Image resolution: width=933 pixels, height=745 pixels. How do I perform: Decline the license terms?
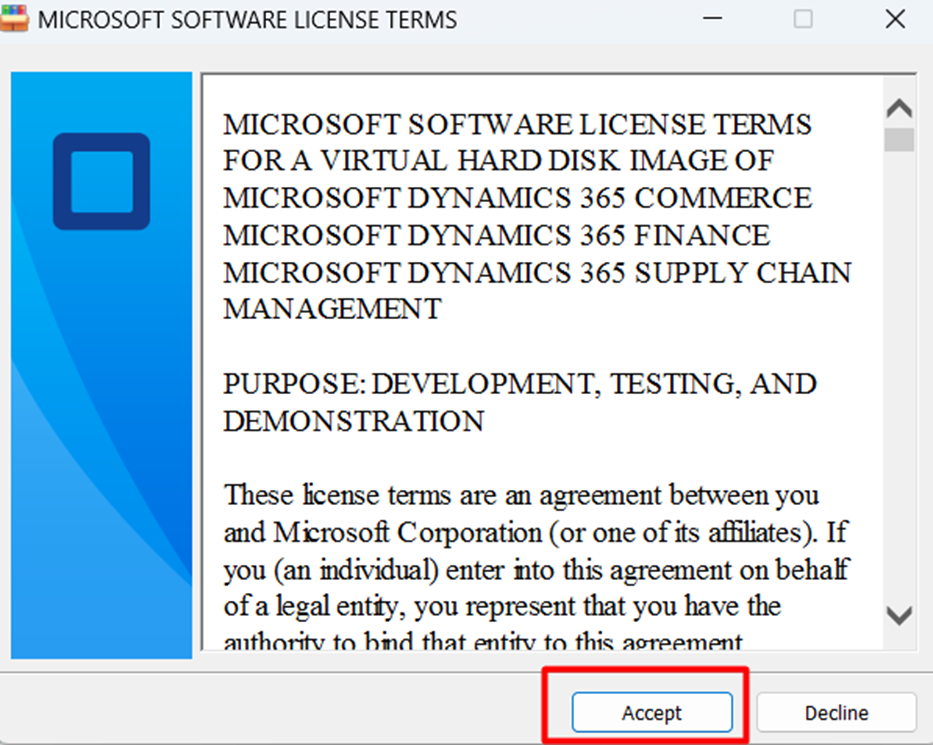tap(836, 712)
